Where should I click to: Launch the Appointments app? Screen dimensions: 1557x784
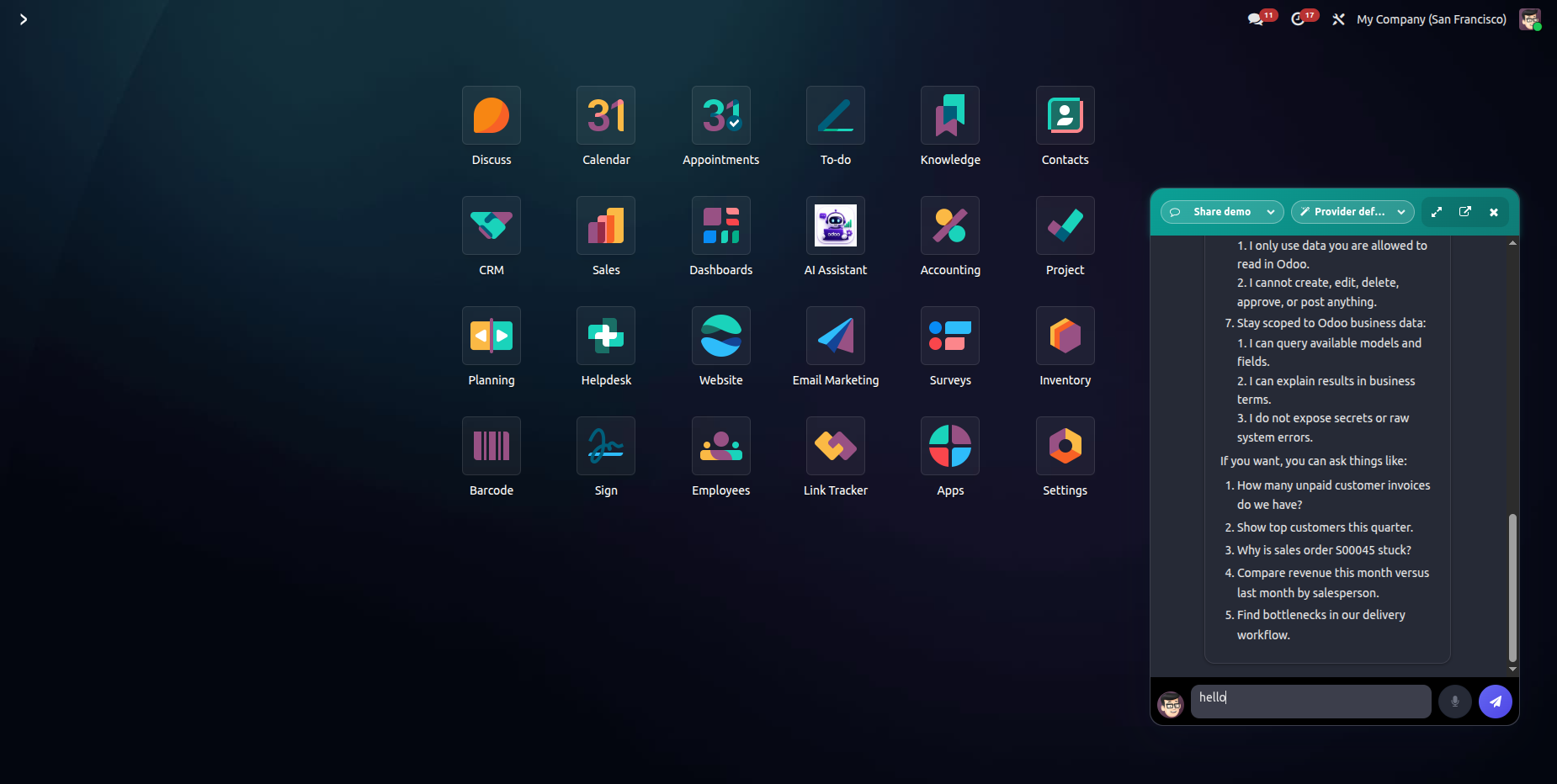721,115
